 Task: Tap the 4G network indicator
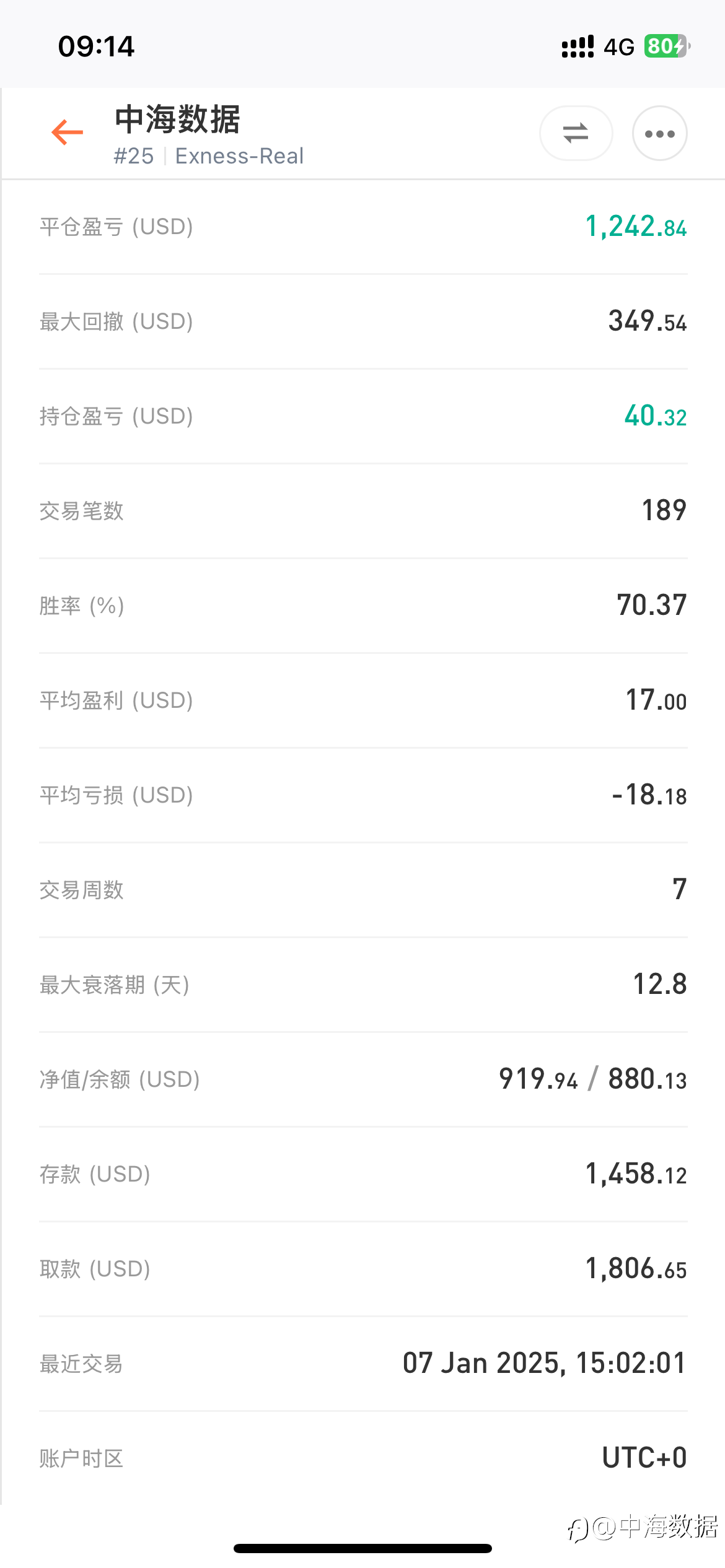[619, 47]
